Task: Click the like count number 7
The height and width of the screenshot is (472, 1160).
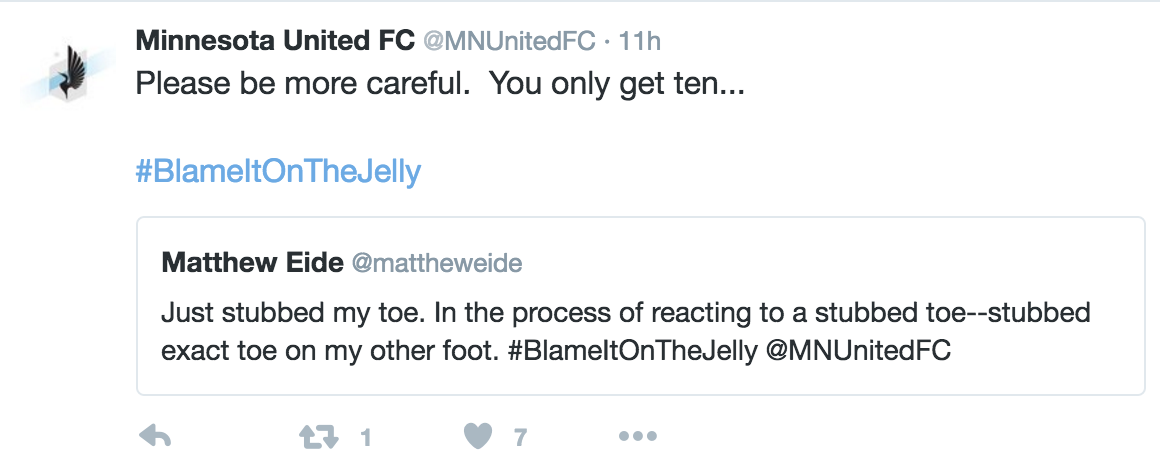Action: (520, 438)
